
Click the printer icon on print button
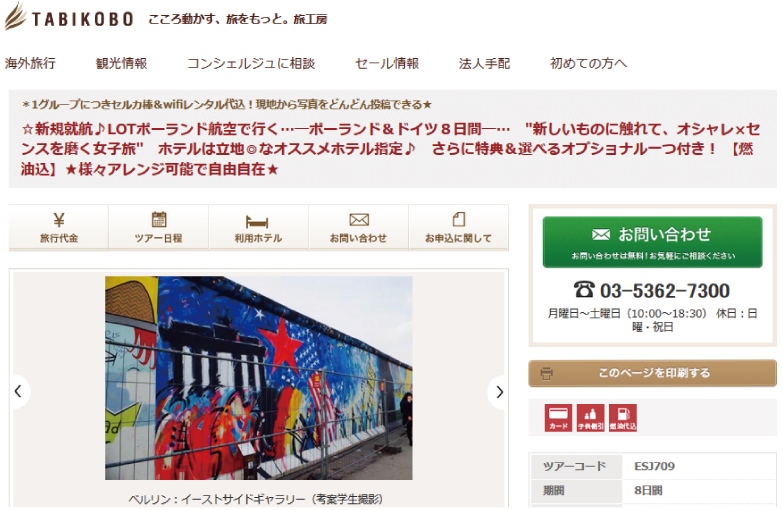(547, 373)
